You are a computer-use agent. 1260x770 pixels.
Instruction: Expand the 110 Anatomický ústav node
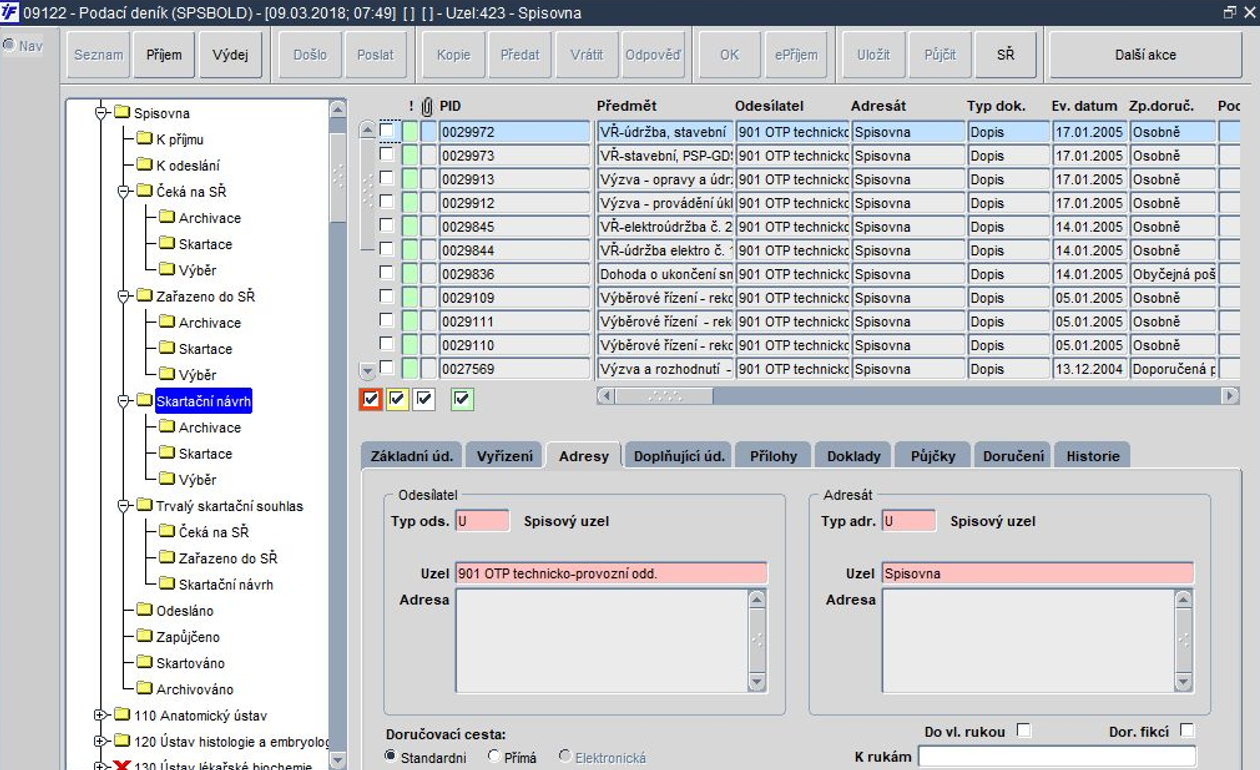(100, 715)
